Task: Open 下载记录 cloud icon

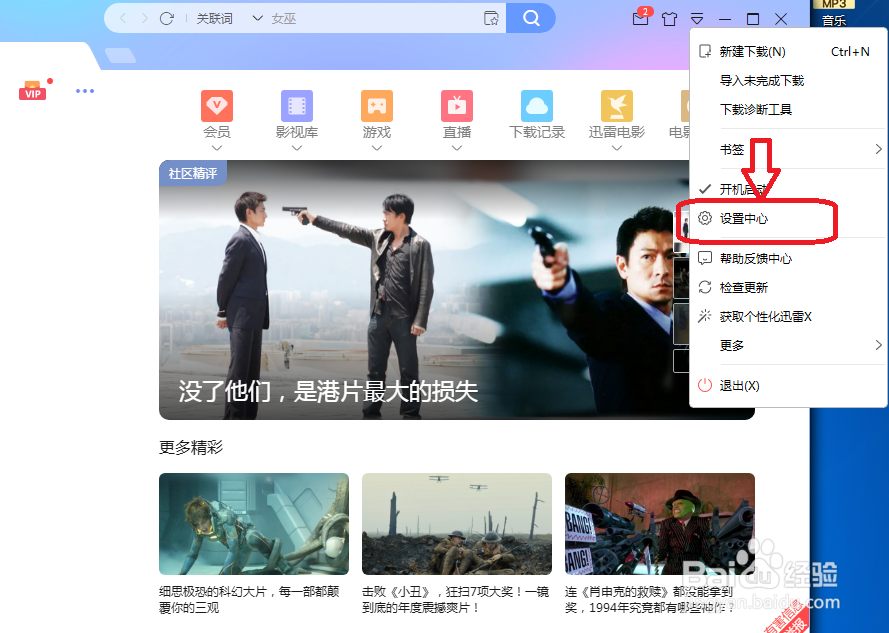Action: (x=537, y=106)
